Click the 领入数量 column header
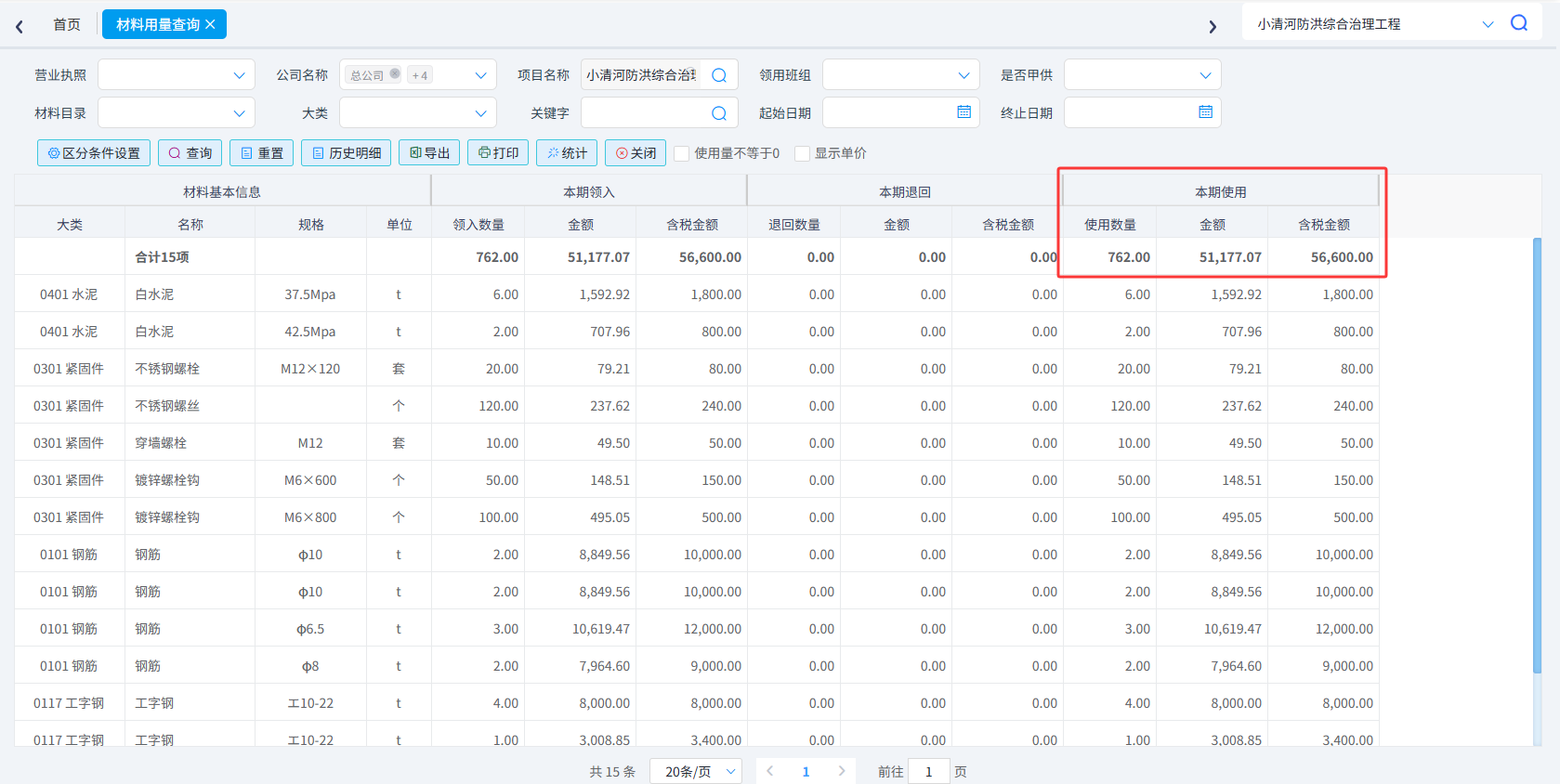Viewport: 1560px width, 784px height. click(478, 225)
